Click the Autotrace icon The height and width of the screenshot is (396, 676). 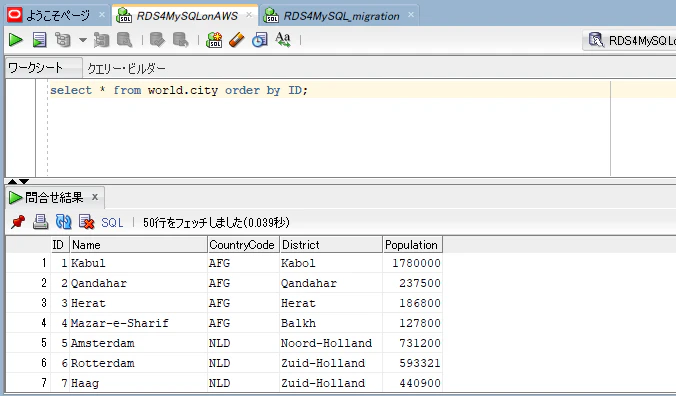tap(102, 40)
